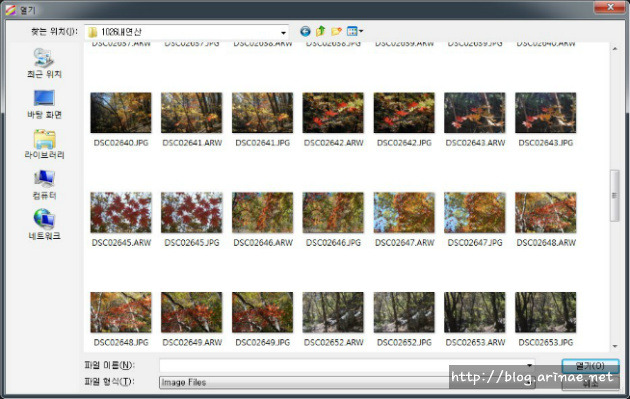Open Computer (컴퓨터) shortcut
The height and width of the screenshot is (399, 630).
click(44, 185)
